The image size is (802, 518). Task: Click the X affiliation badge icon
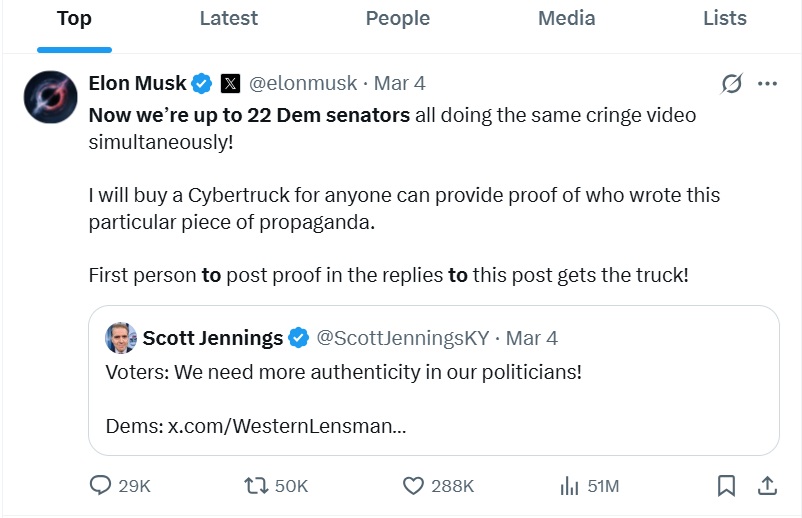coord(230,83)
